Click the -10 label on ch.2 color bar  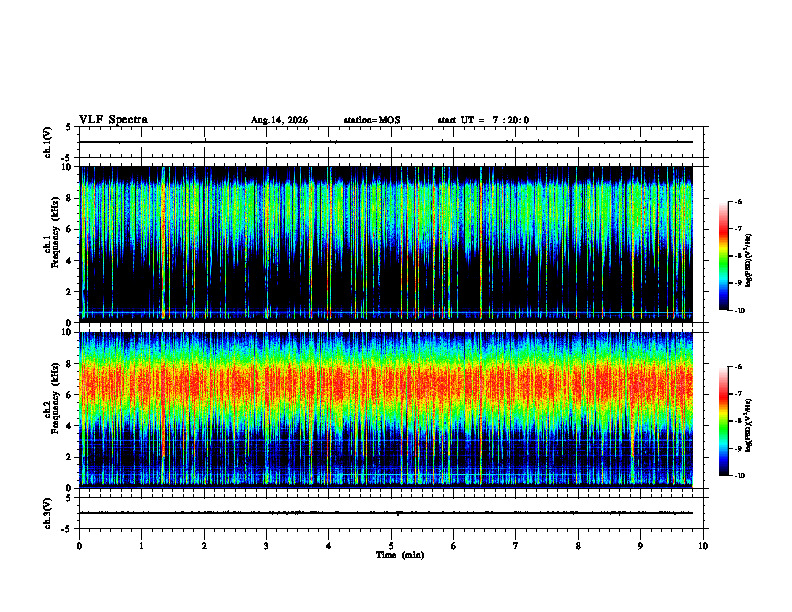pos(740,476)
